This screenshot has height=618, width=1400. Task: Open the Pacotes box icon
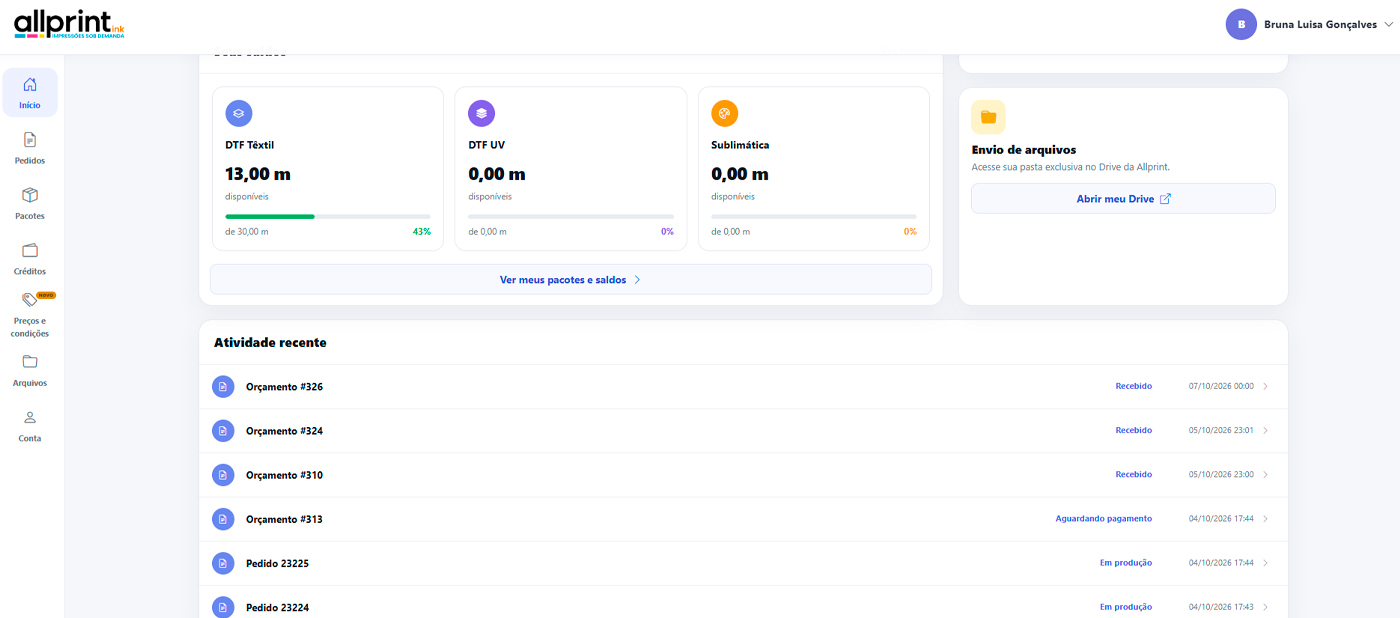[30, 195]
